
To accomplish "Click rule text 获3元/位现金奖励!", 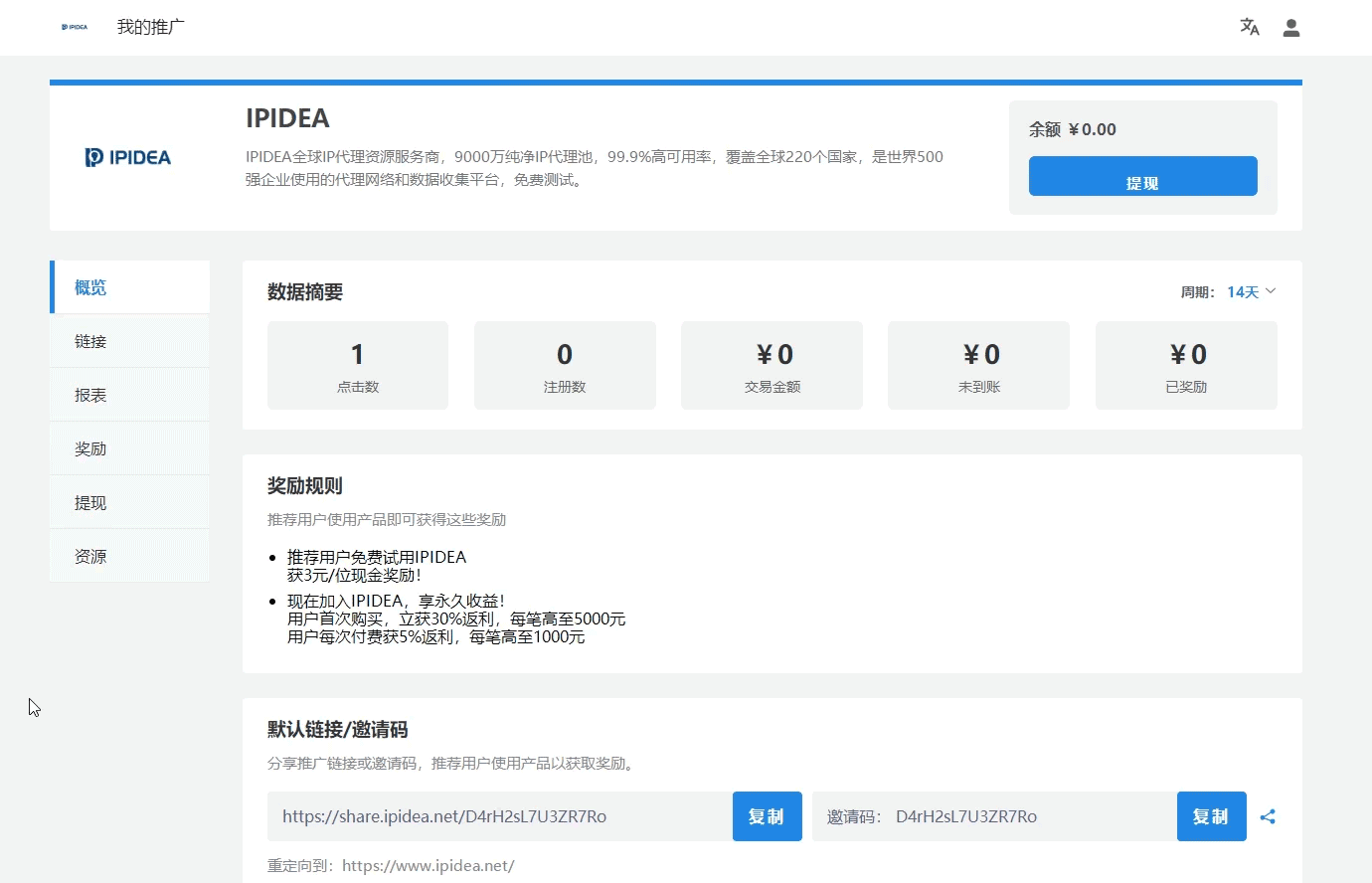I will 354,575.
